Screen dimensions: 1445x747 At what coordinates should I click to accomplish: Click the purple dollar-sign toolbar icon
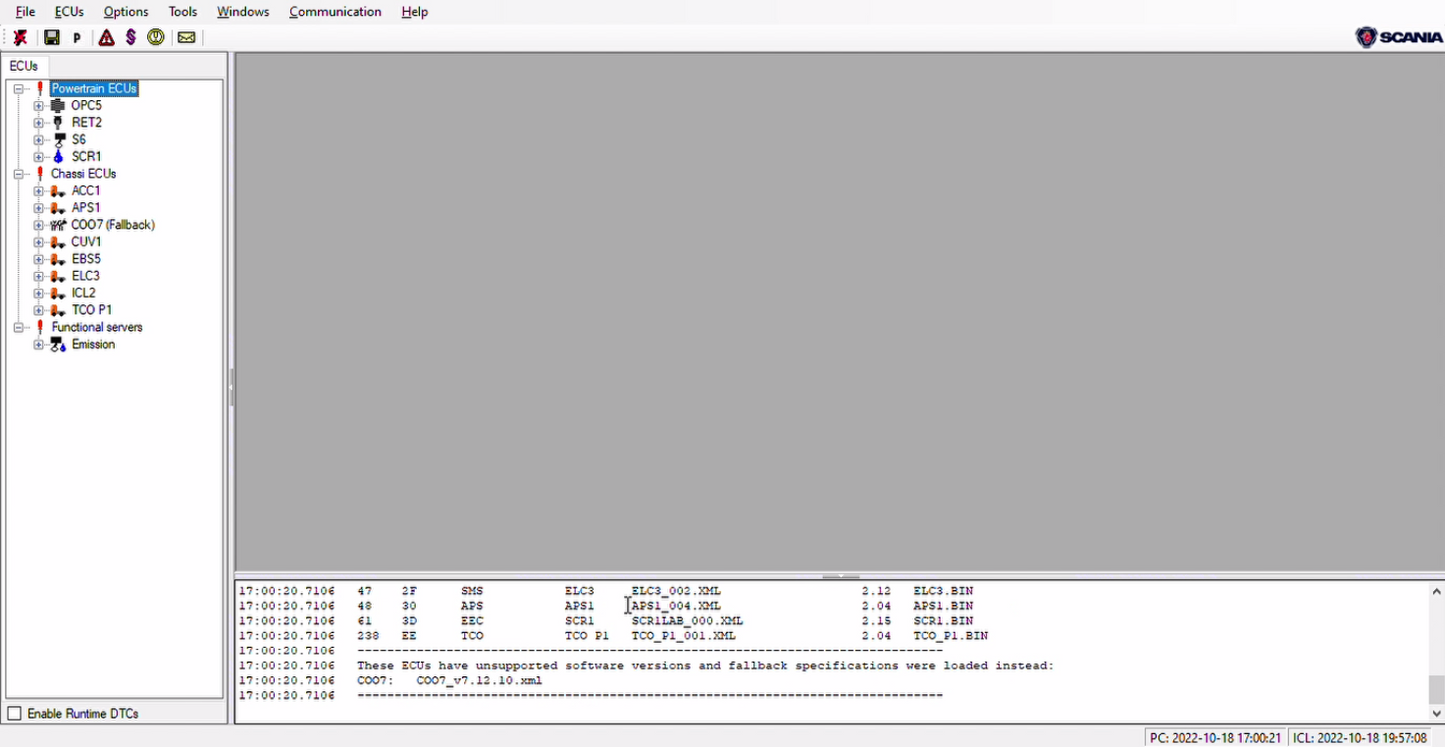pos(131,38)
